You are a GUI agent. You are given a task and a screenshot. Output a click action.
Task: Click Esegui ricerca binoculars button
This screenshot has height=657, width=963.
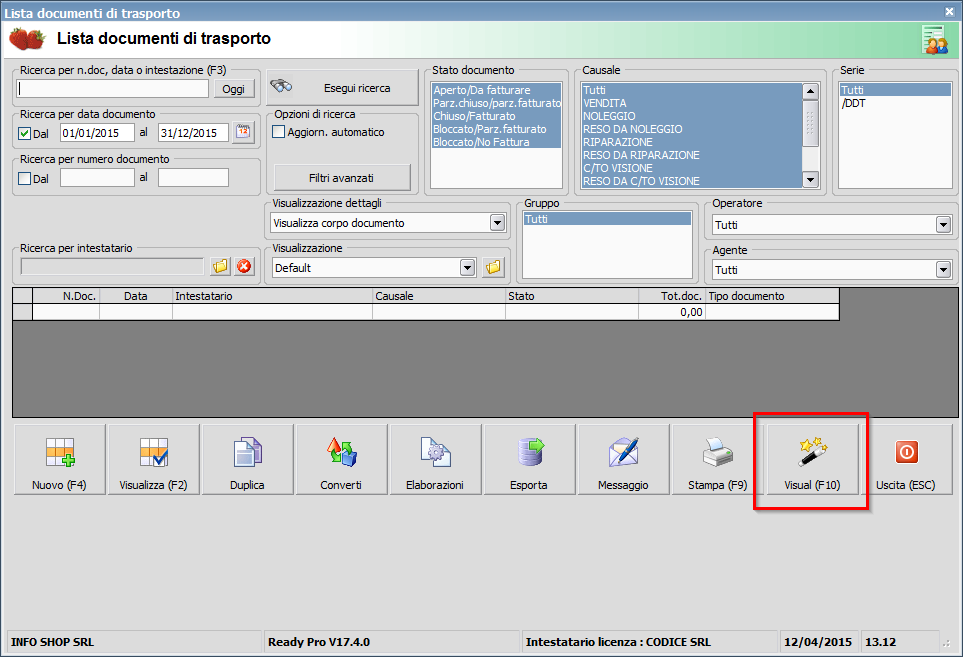[x=342, y=88]
